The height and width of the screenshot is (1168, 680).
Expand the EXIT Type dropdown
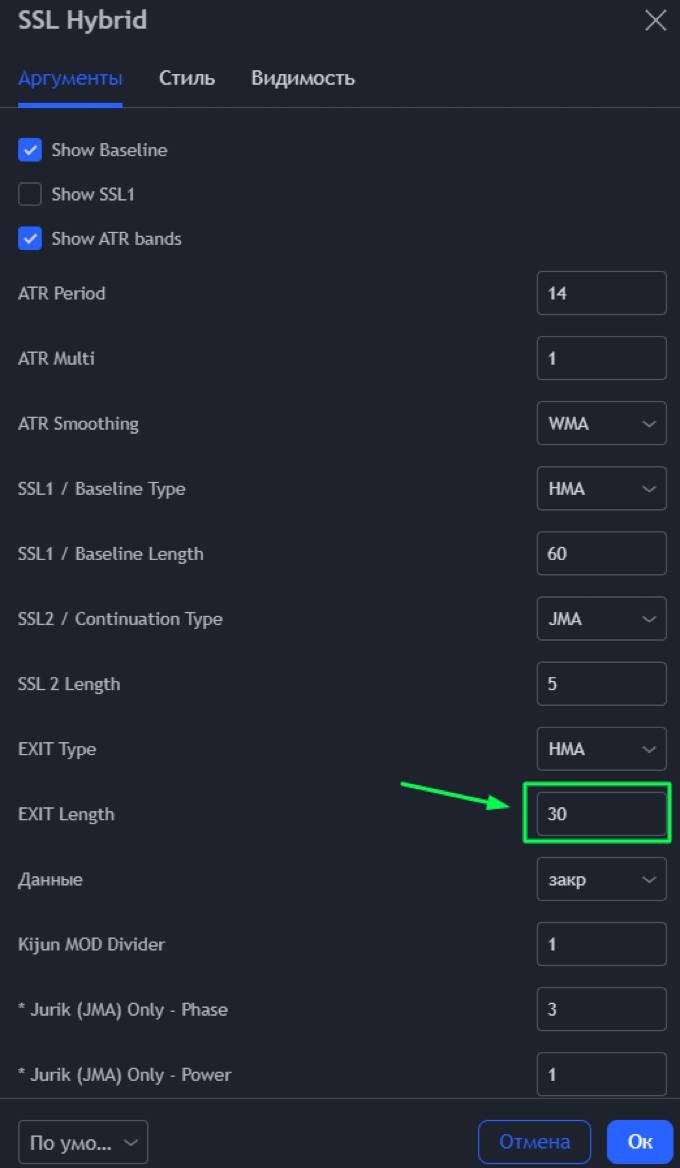click(601, 749)
